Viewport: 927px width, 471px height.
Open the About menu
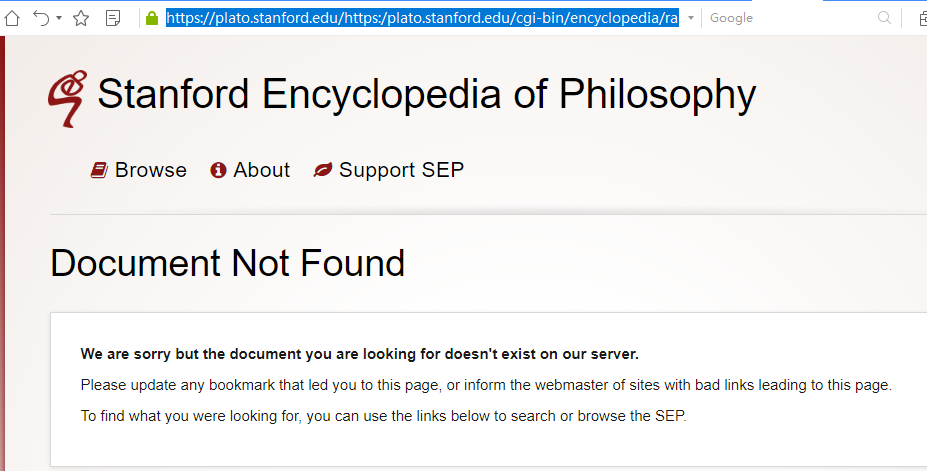click(x=261, y=171)
